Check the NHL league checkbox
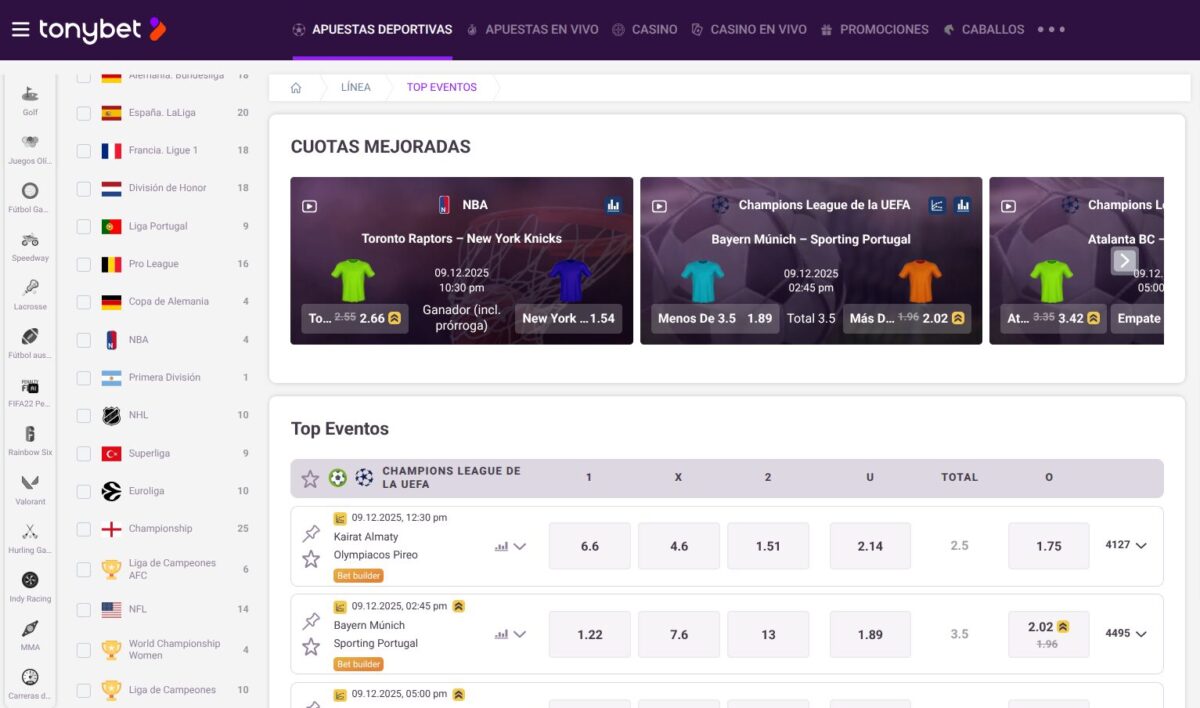The width and height of the screenshot is (1200, 708). tap(84, 416)
